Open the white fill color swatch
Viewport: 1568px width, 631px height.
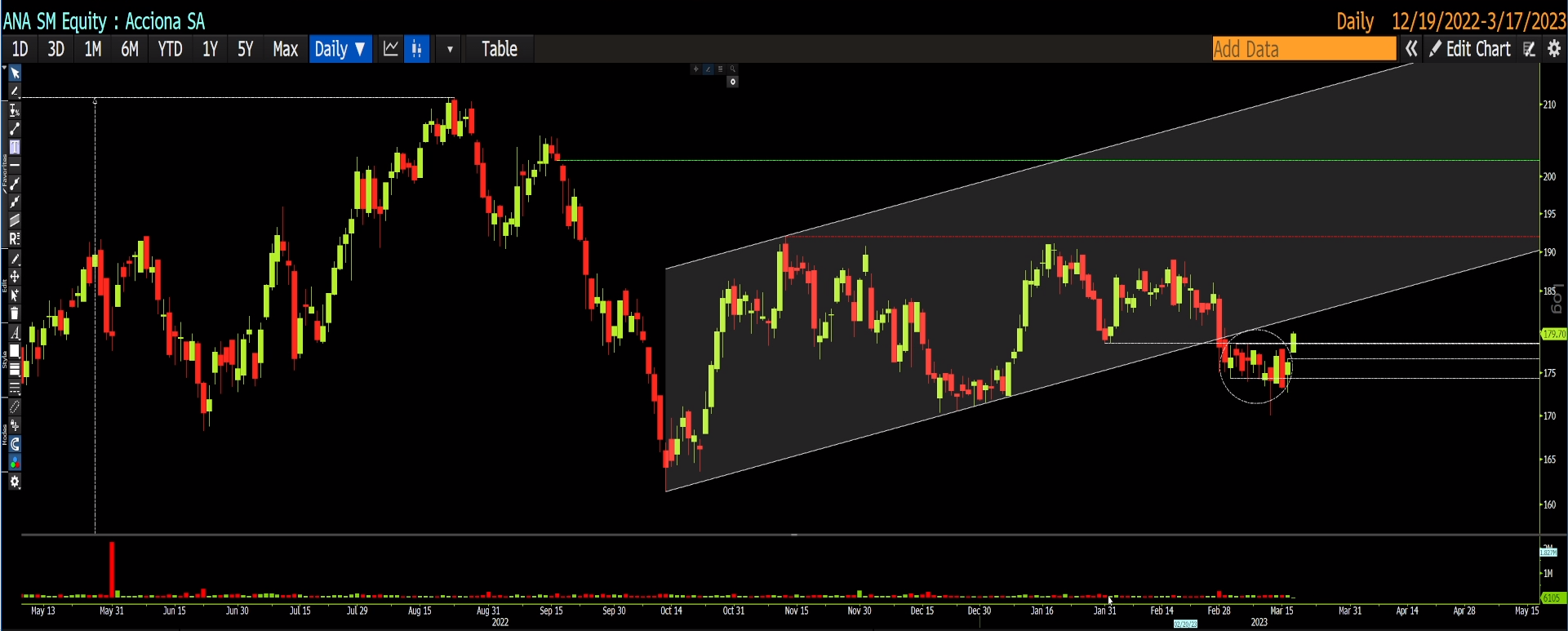(15, 351)
